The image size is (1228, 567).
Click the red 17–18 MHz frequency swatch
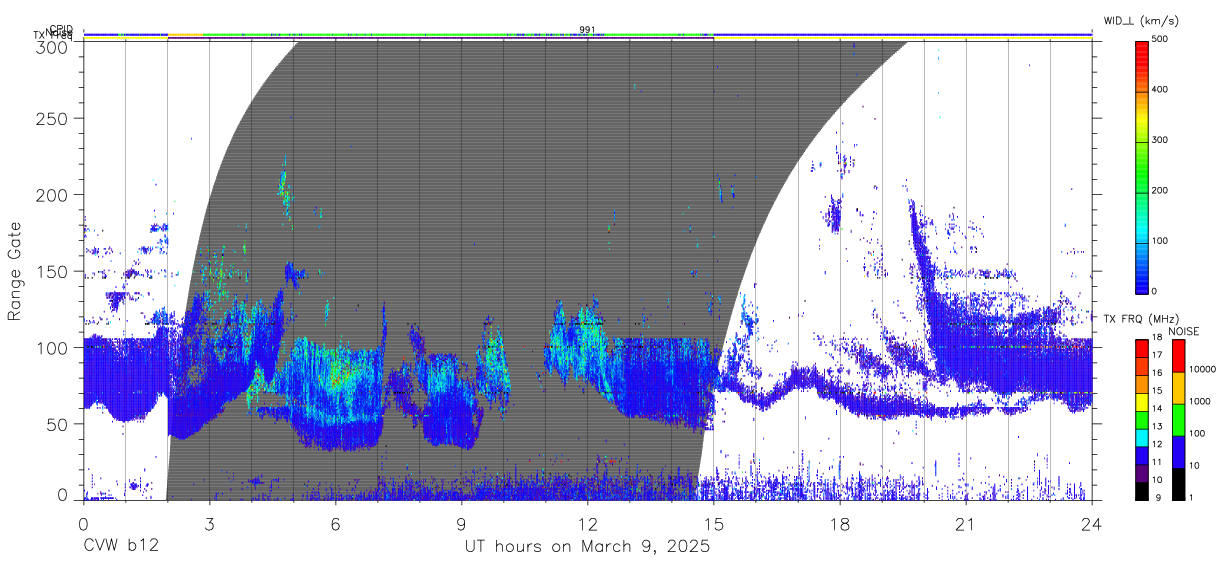pyautogui.click(x=1142, y=348)
